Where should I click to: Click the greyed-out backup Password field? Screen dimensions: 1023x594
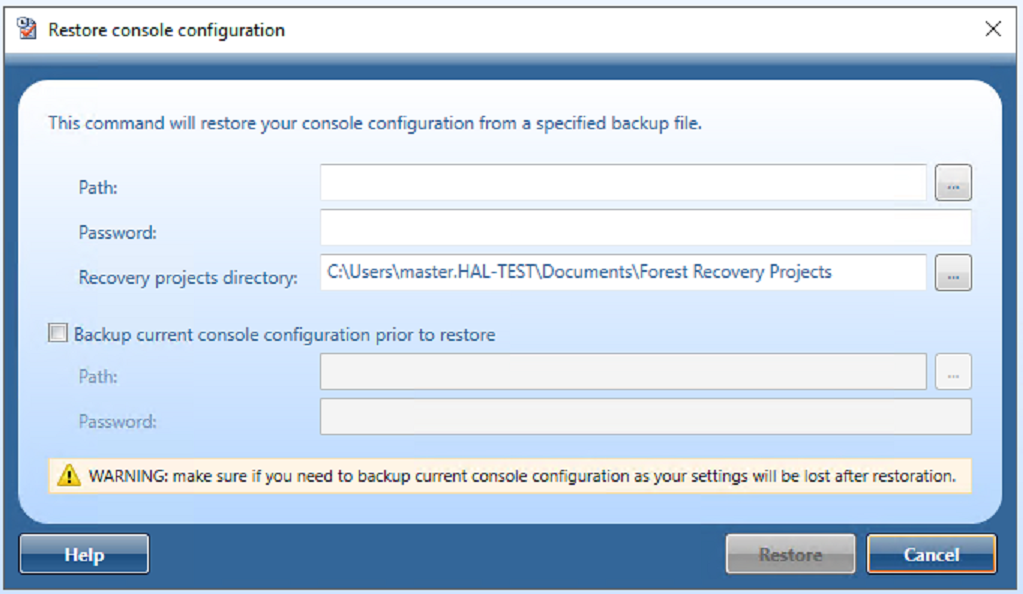[x=645, y=417]
